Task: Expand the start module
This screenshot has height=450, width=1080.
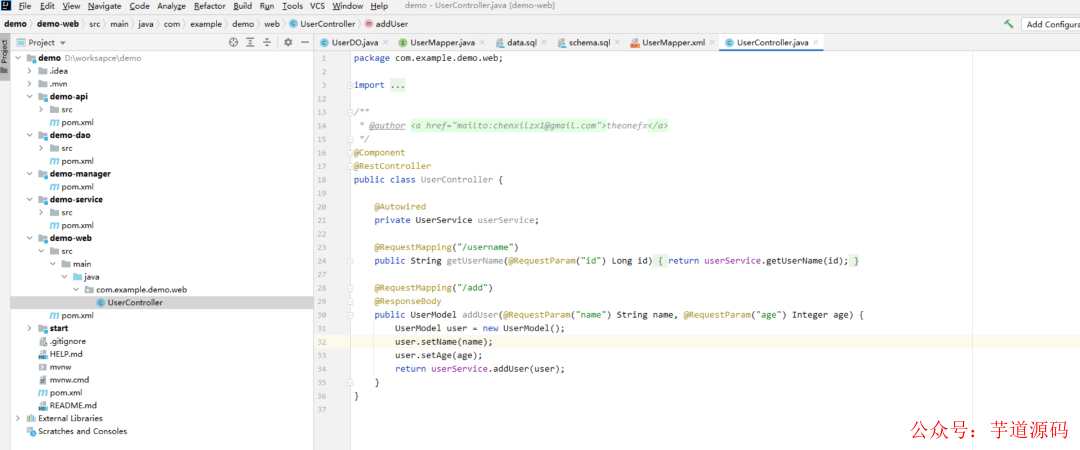Action: coord(30,328)
